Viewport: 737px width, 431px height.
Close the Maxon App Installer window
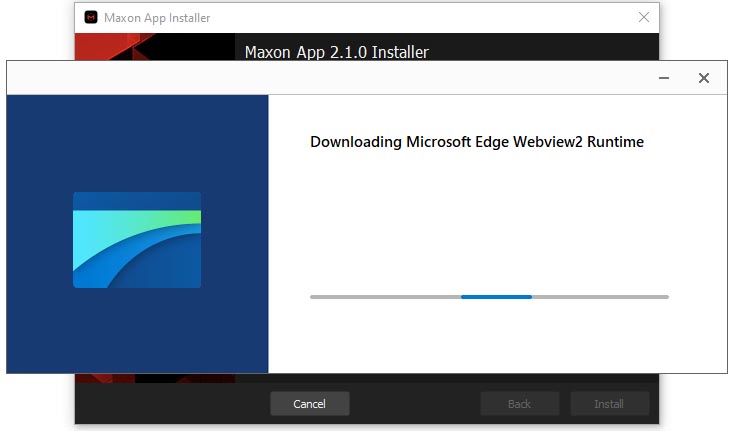click(643, 17)
